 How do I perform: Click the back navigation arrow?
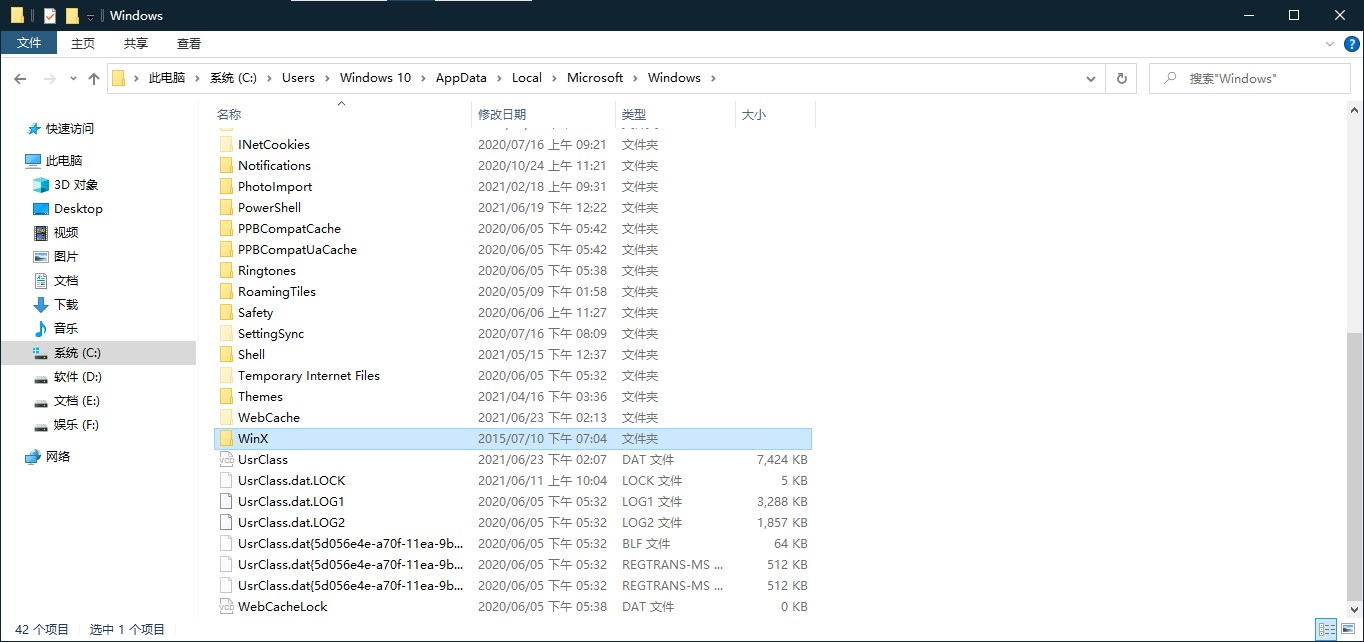pyautogui.click(x=20, y=77)
